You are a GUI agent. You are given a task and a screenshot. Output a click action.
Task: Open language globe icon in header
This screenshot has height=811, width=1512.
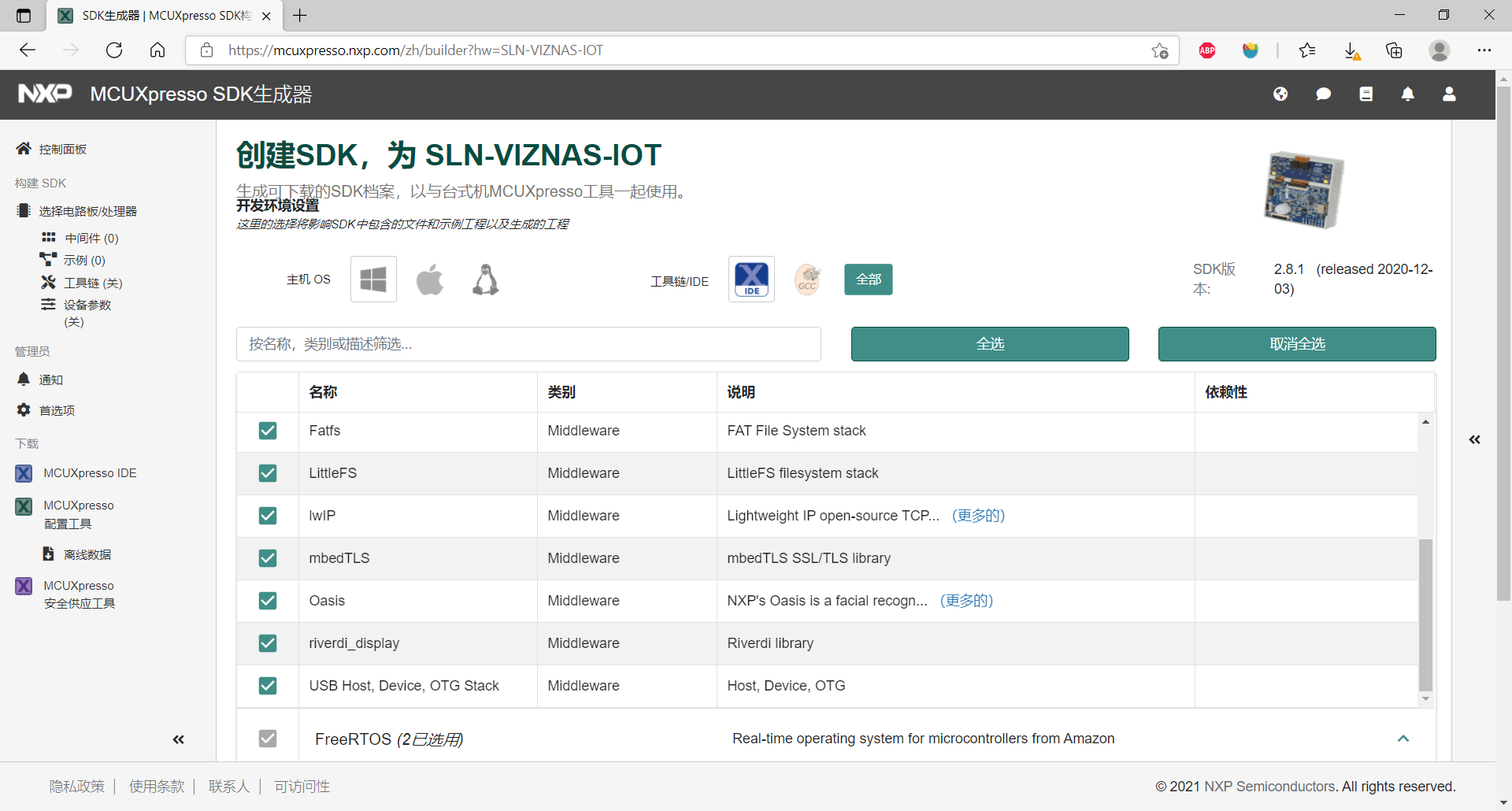pos(1280,94)
